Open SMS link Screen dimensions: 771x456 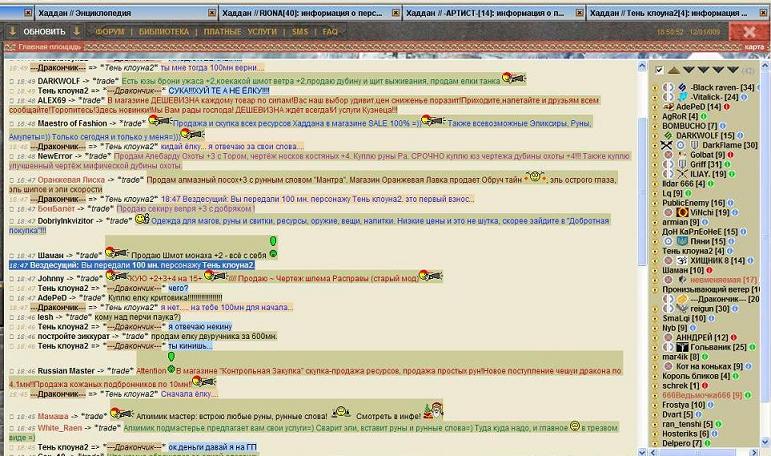299,31
